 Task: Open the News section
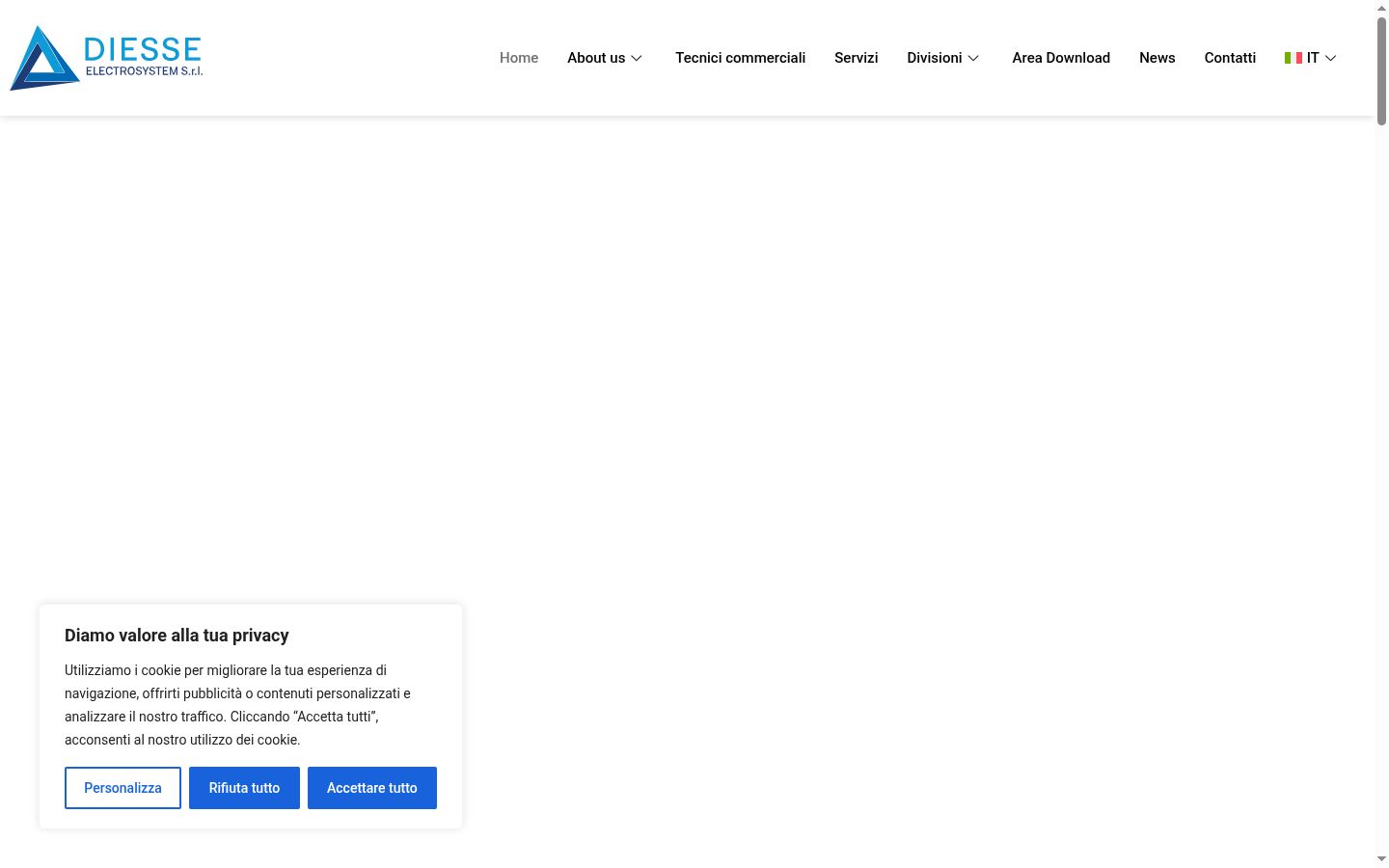click(x=1157, y=58)
